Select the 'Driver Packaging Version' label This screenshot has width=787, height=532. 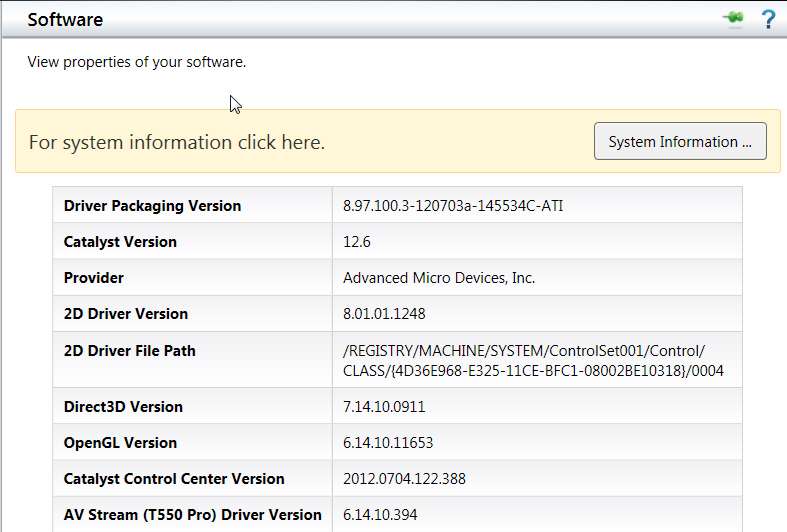tap(152, 206)
